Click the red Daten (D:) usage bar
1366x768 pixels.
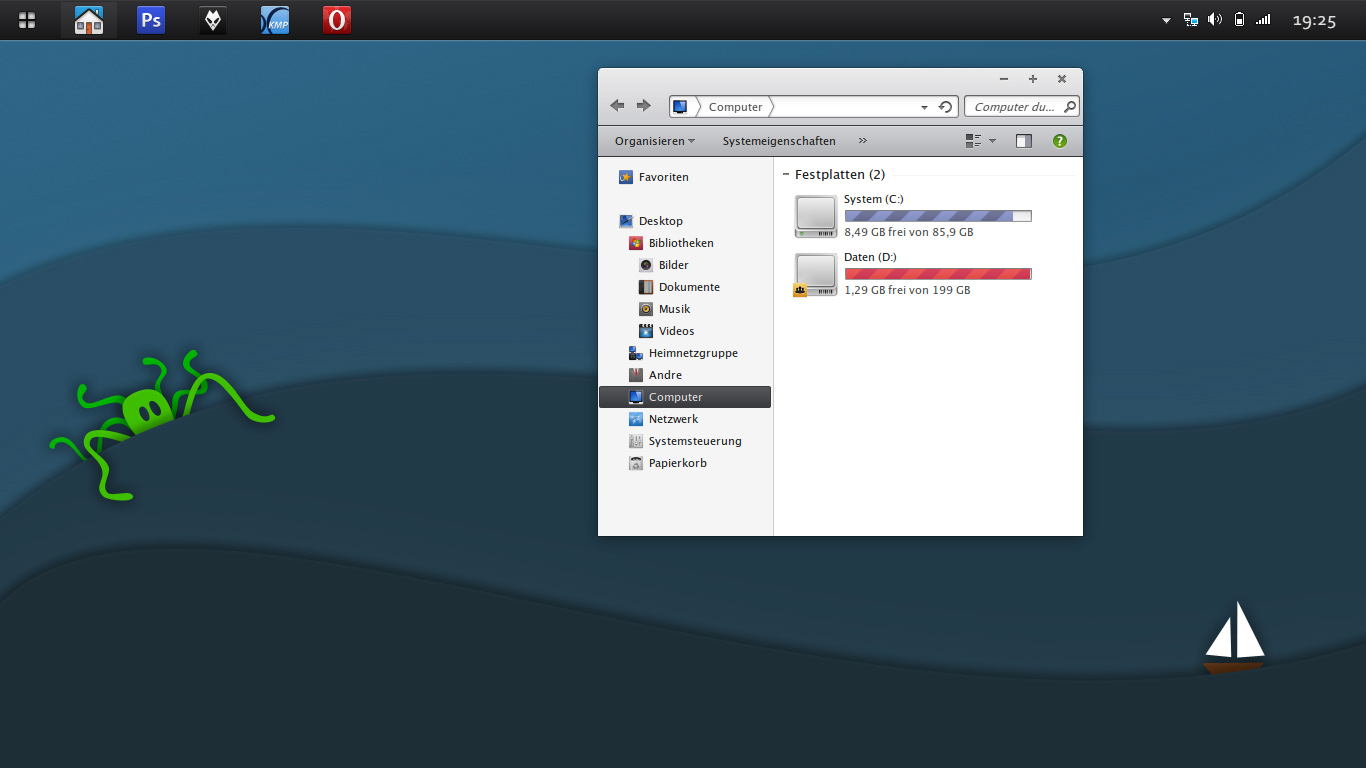tap(938, 274)
